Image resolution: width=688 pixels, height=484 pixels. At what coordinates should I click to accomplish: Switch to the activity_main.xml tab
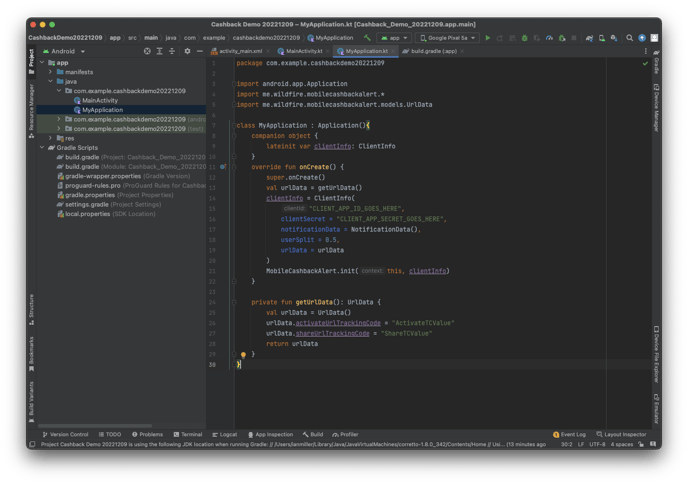pyautogui.click(x=239, y=50)
